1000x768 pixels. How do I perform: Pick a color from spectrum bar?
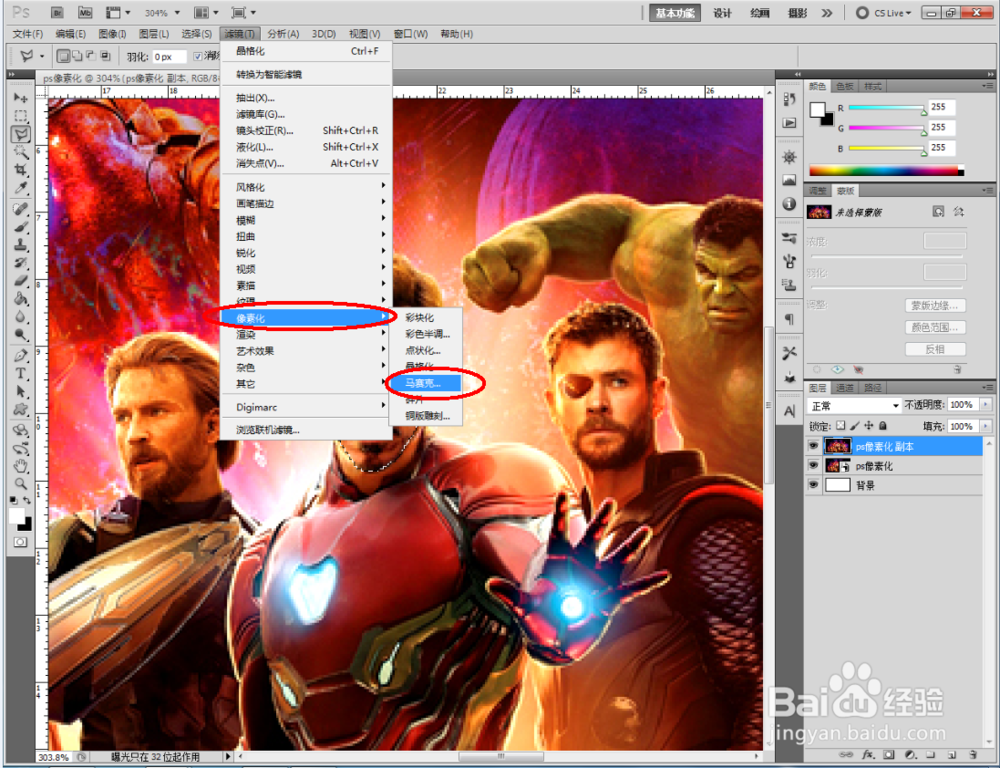click(x=886, y=170)
